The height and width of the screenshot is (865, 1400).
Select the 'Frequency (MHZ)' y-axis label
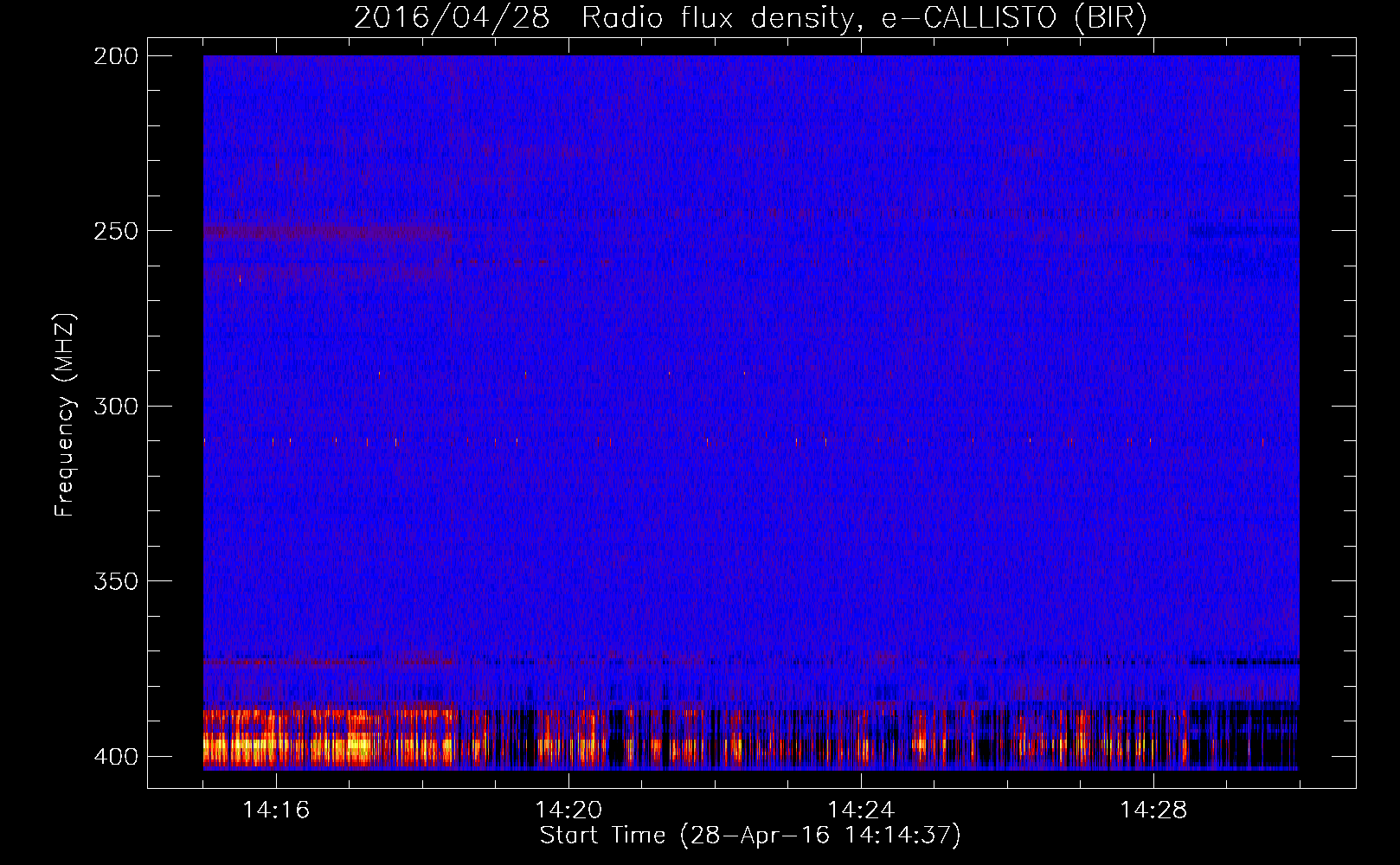coord(65,414)
